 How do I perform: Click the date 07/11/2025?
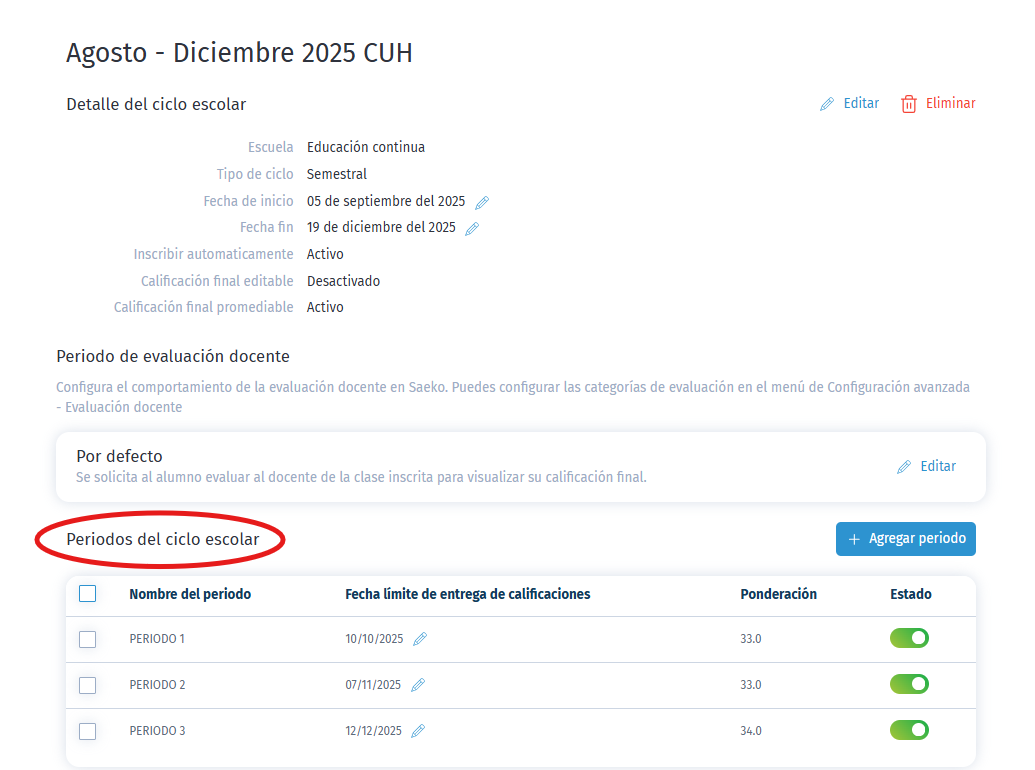(x=373, y=685)
